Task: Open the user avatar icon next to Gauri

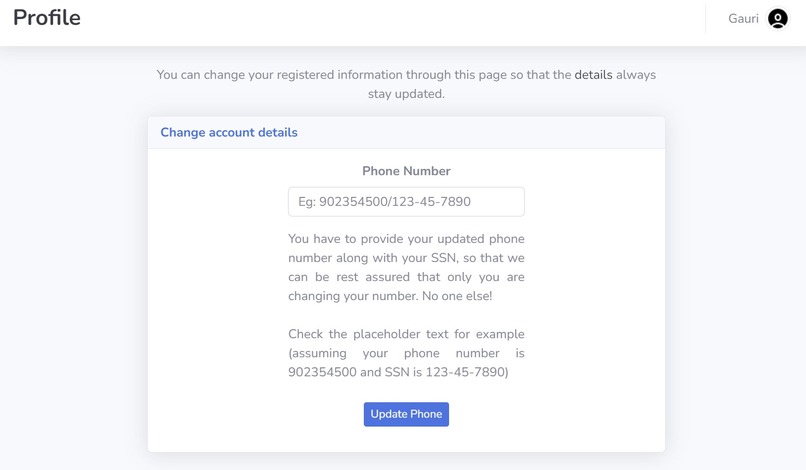Action: (778, 19)
